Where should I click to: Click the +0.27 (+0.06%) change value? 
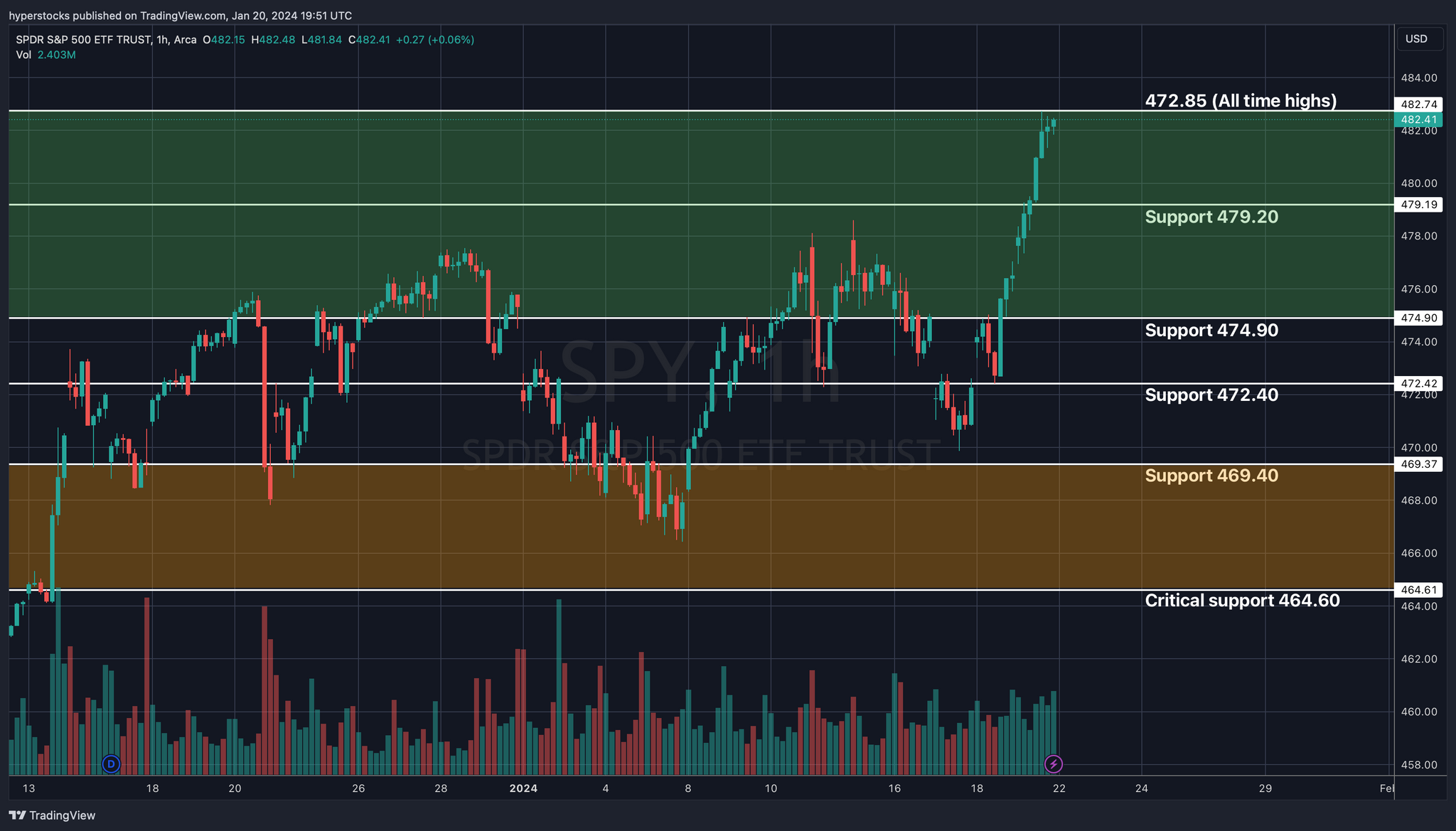[x=434, y=40]
